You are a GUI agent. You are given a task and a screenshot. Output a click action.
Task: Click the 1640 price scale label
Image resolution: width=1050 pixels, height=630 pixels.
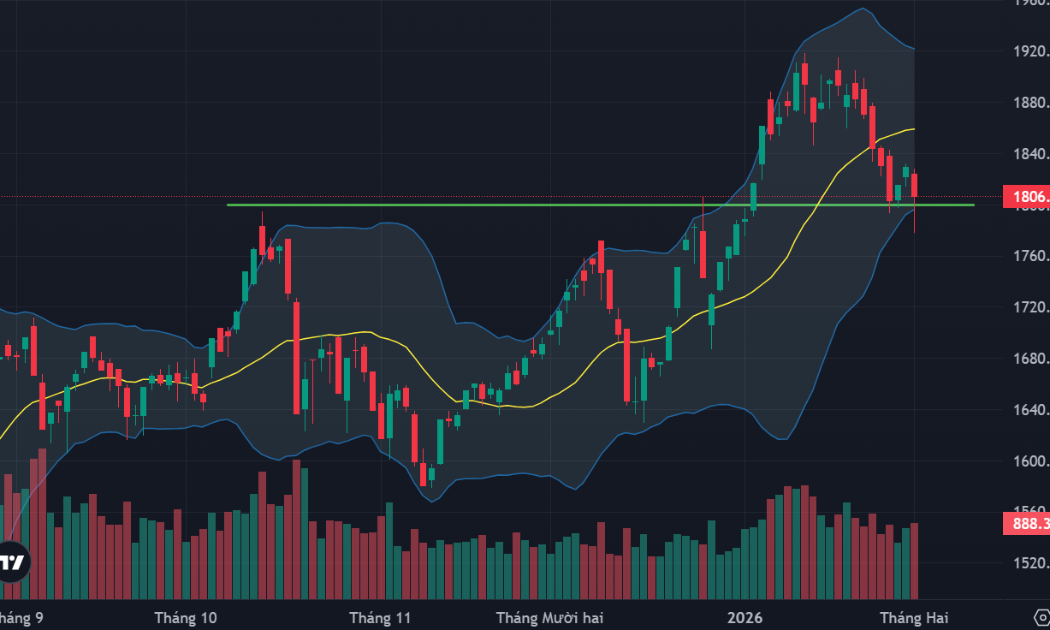(x=1028, y=410)
